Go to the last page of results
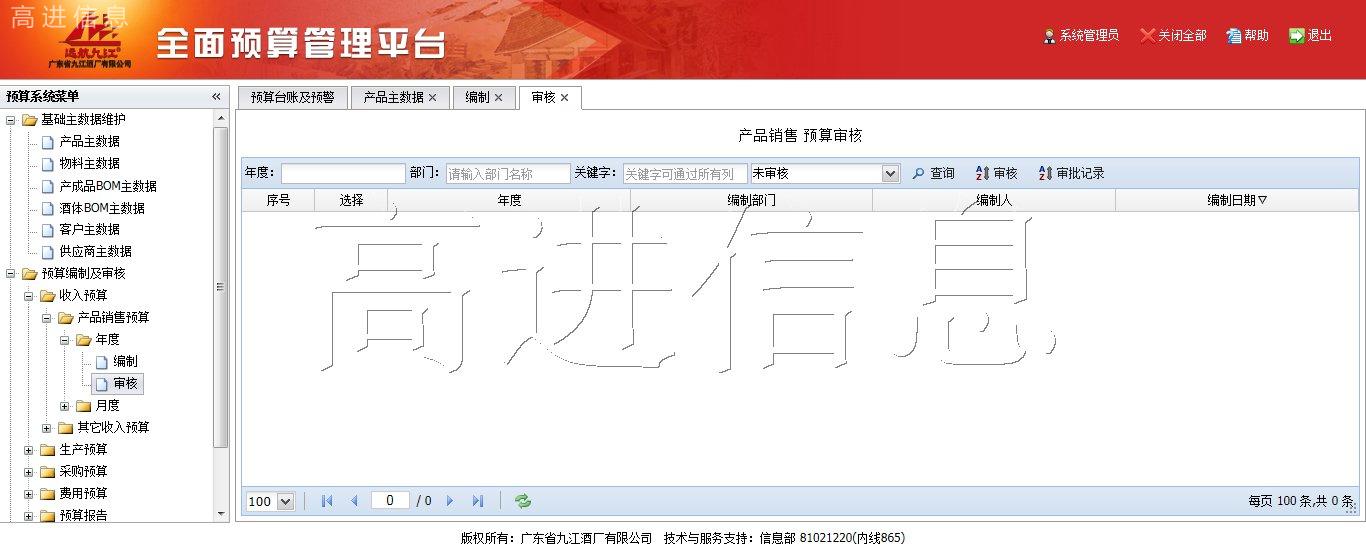The height and width of the screenshot is (553, 1366). tap(478, 501)
